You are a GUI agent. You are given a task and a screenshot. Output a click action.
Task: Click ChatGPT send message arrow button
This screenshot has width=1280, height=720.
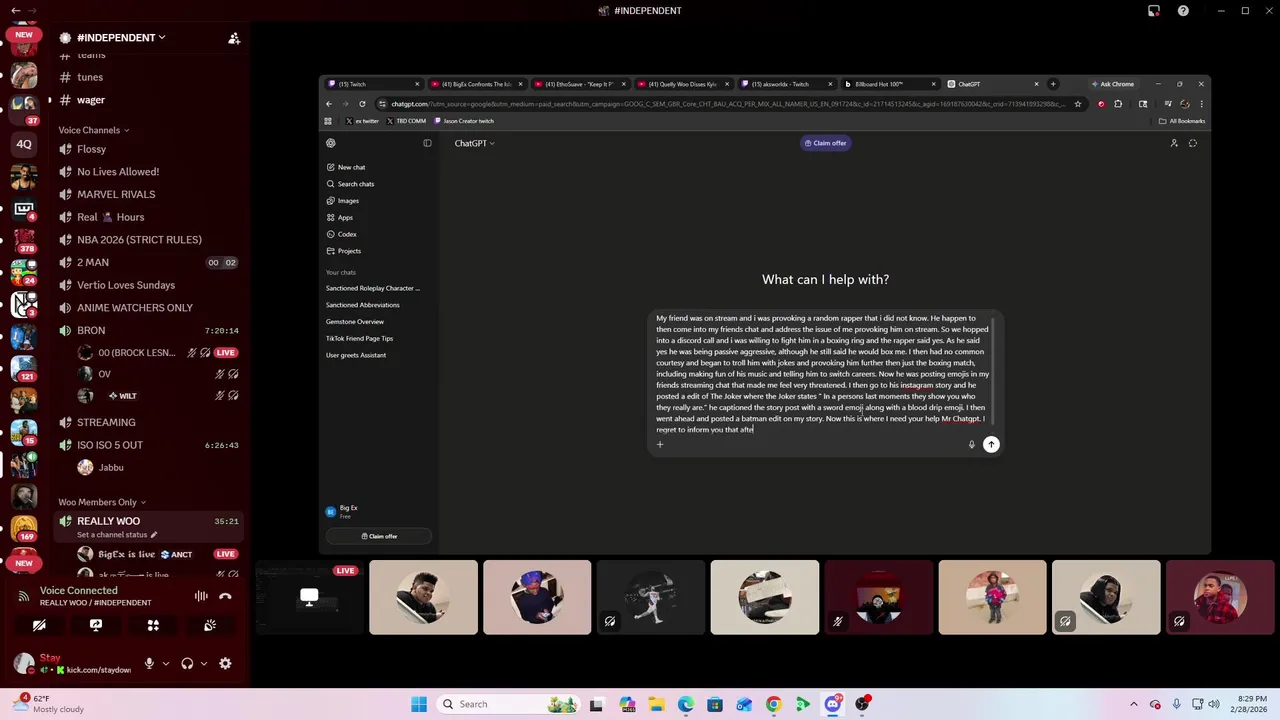pyautogui.click(x=991, y=444)
